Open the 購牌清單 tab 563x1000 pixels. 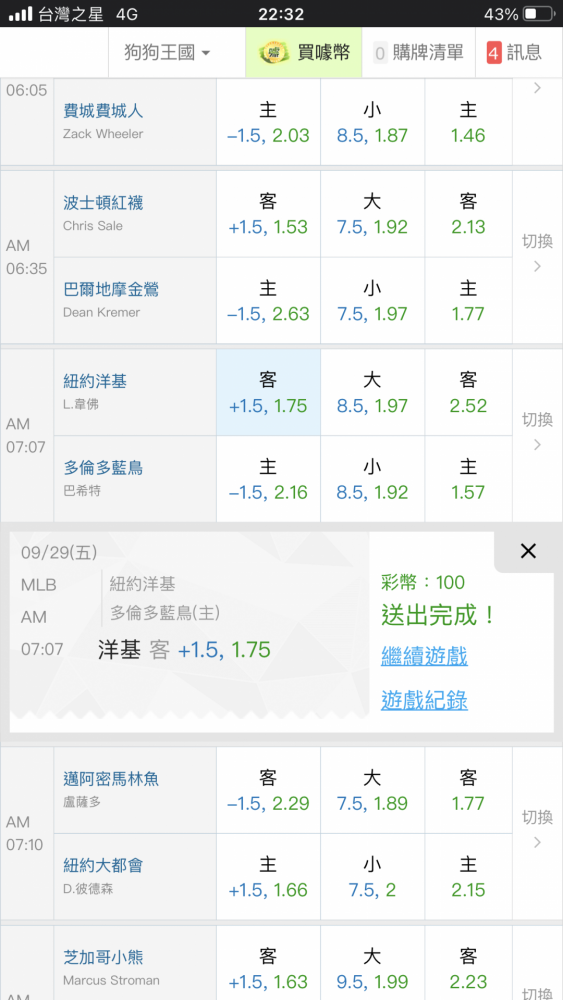pyautogui.click(x=418, y=52)
